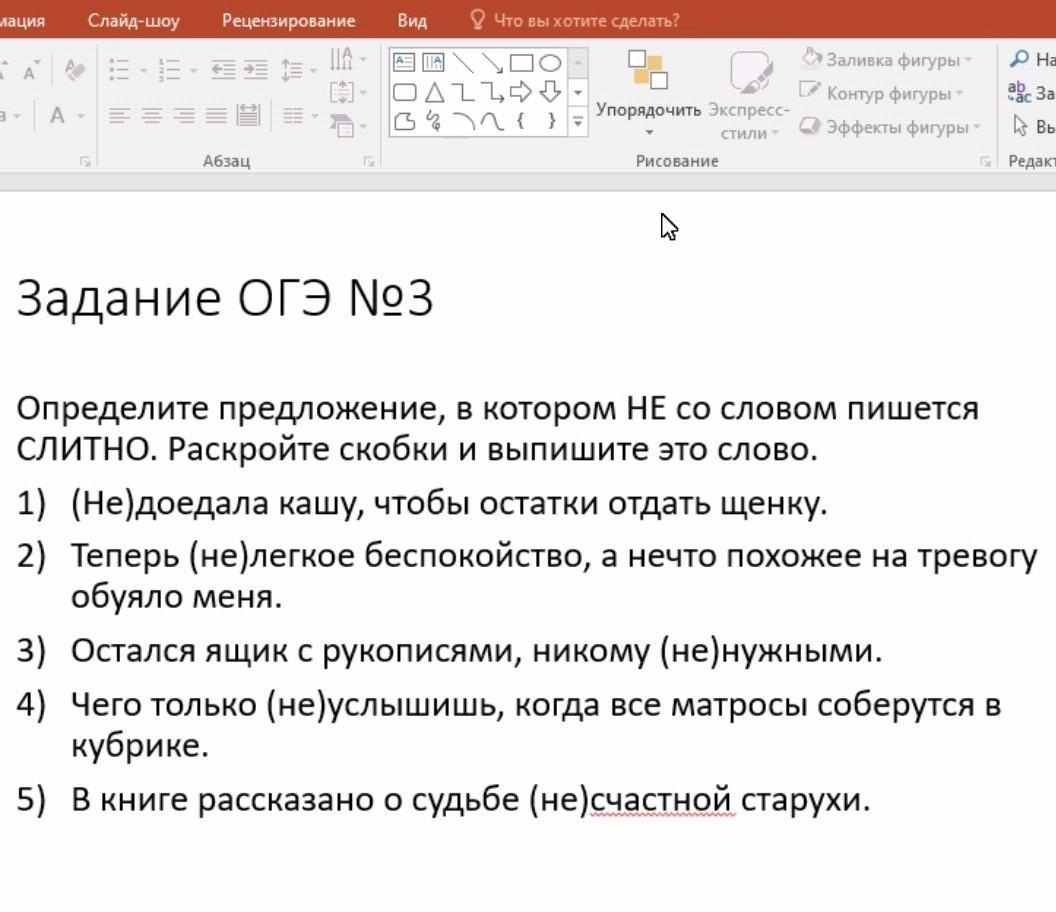Select the Right Arrow block shape
Screen dimensions: 1056x912
521,92
